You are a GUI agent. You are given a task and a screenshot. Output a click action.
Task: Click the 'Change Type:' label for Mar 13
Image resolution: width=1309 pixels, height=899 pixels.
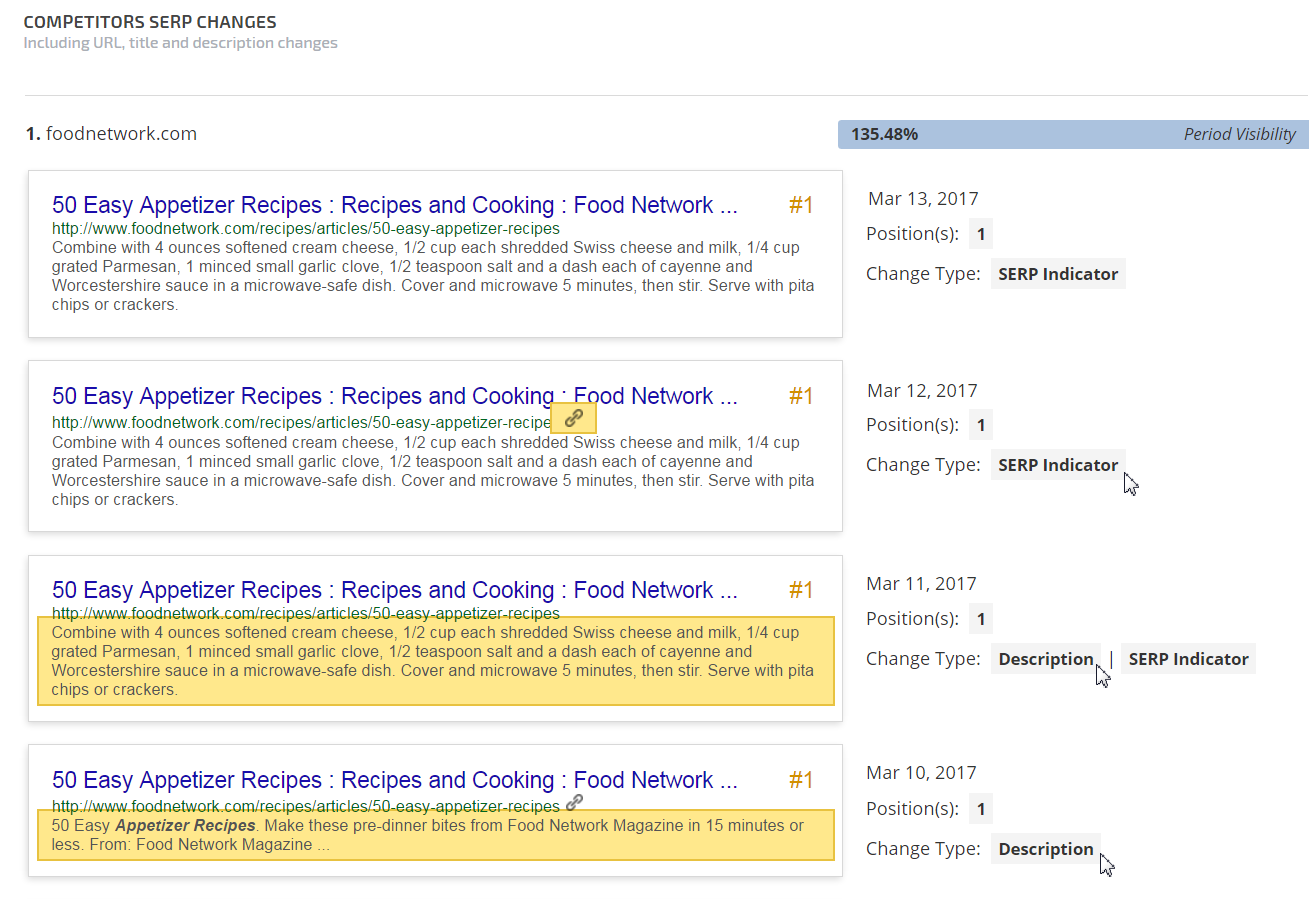tap(923, 274)
